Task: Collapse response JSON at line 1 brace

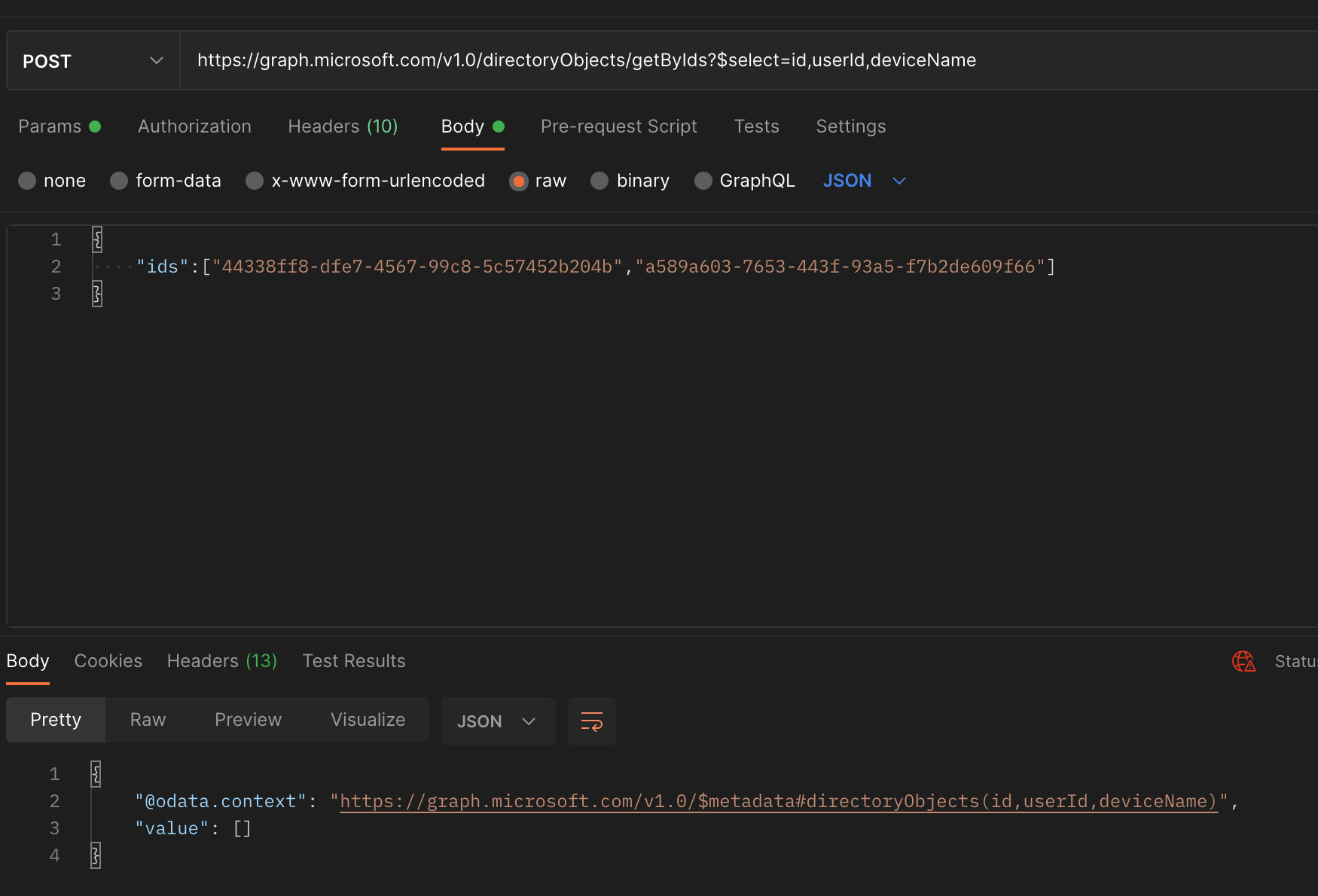Action: (96, 774)
